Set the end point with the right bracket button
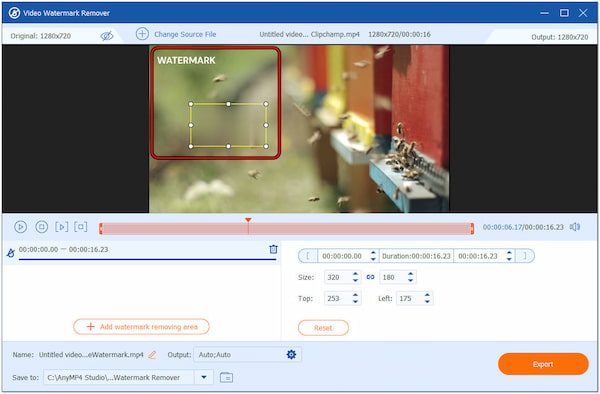The width and height of the screenshot is (600, 394). pyautogui.click(x=525, y=256)
